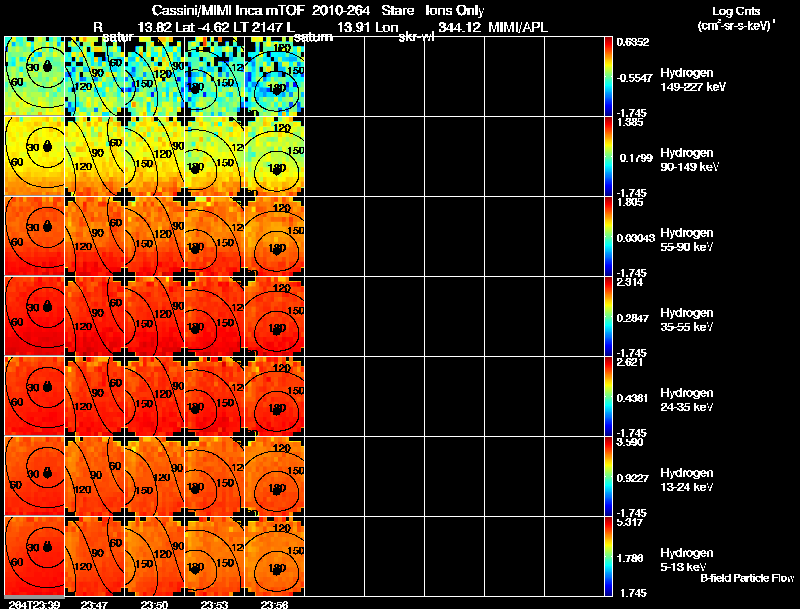Pick the 13-24 keV image at 23:56

(x=275, y=476)
